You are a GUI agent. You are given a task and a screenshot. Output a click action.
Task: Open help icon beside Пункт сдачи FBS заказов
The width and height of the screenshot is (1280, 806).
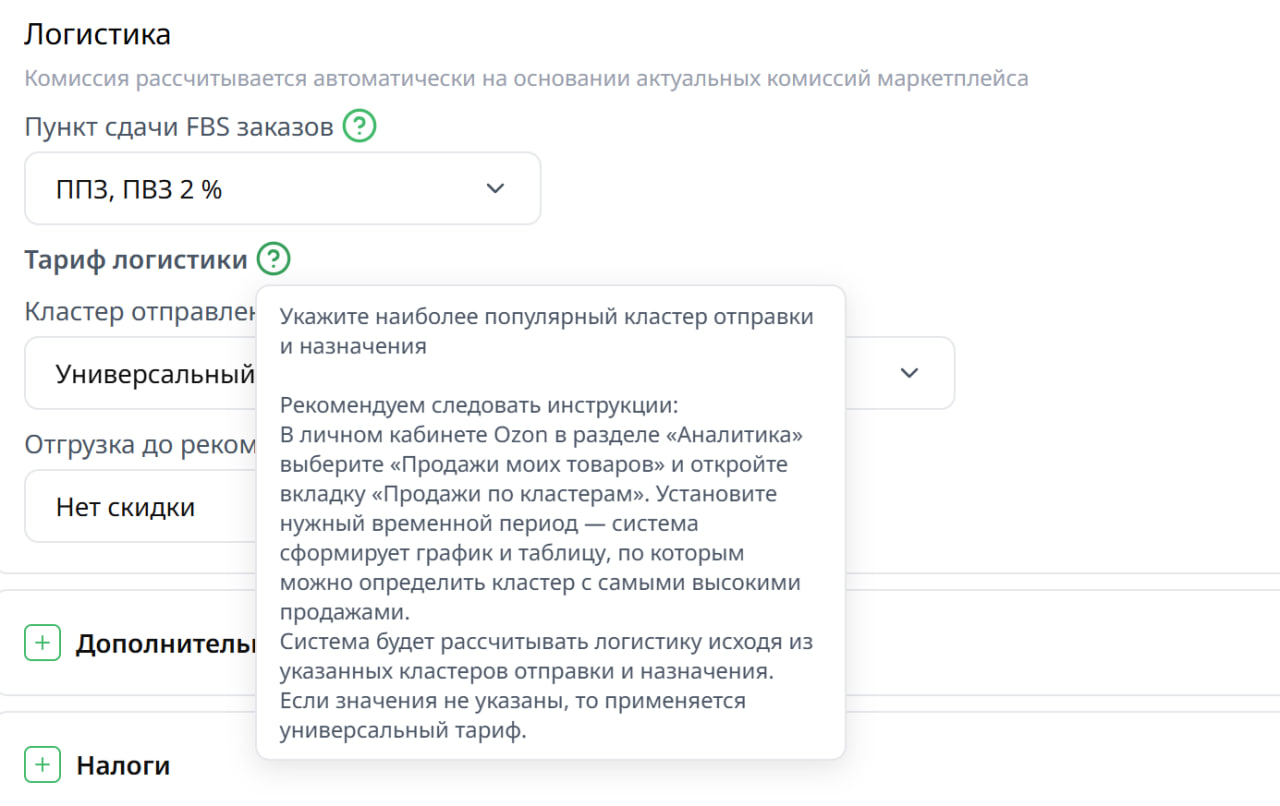coord(359,127)
